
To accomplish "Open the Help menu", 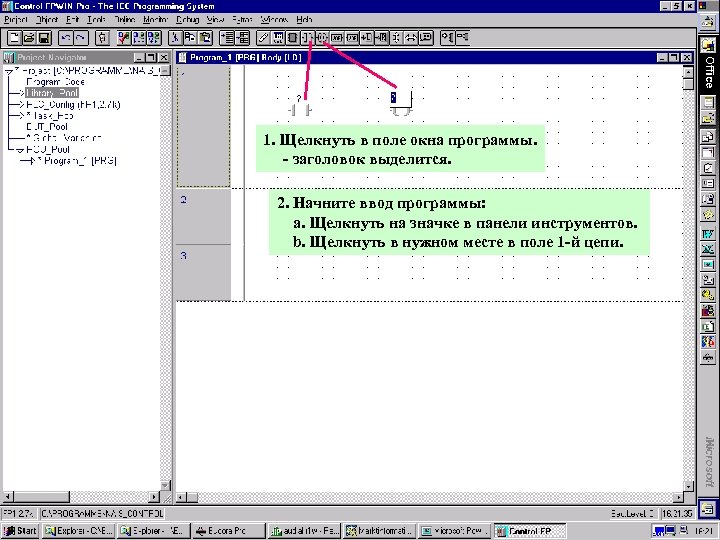I will 304,20.
